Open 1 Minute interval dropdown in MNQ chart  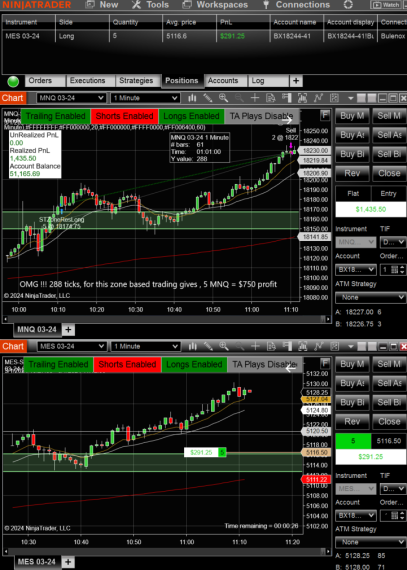pyautogui.click(x=145, y=98)
